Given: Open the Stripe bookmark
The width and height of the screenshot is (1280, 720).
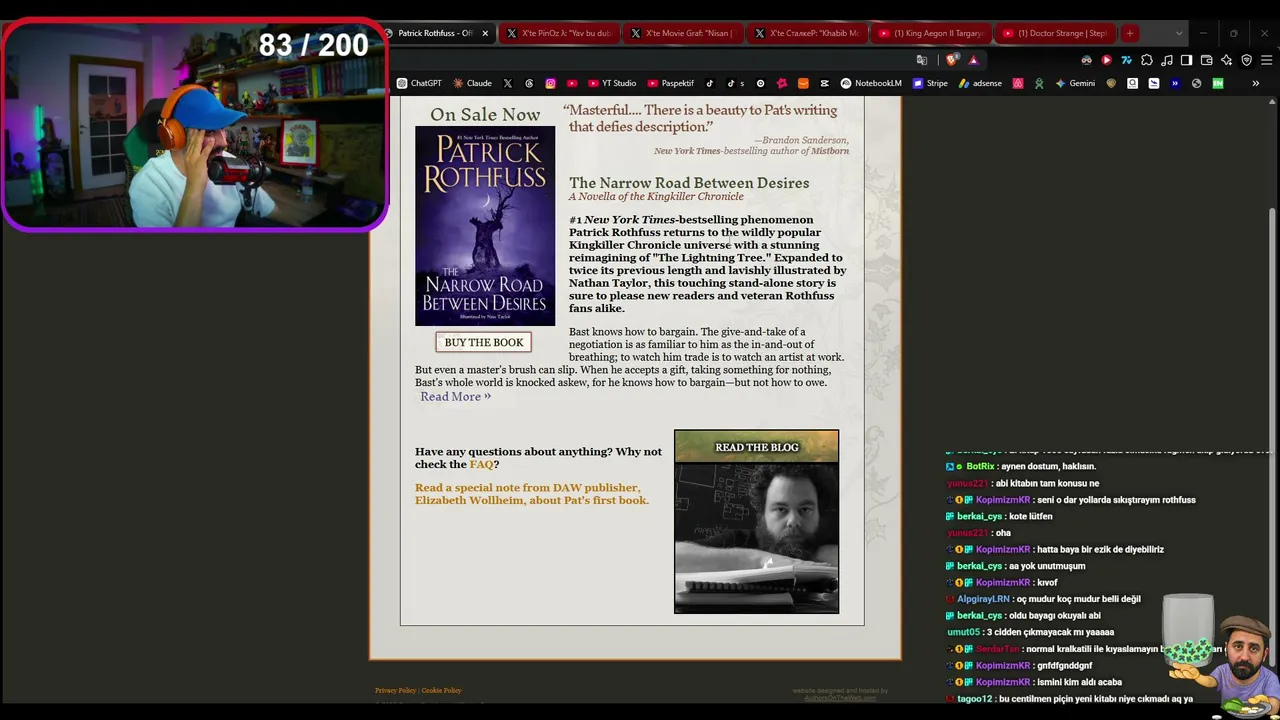Looking at the screenshot, I should point(930,83).
